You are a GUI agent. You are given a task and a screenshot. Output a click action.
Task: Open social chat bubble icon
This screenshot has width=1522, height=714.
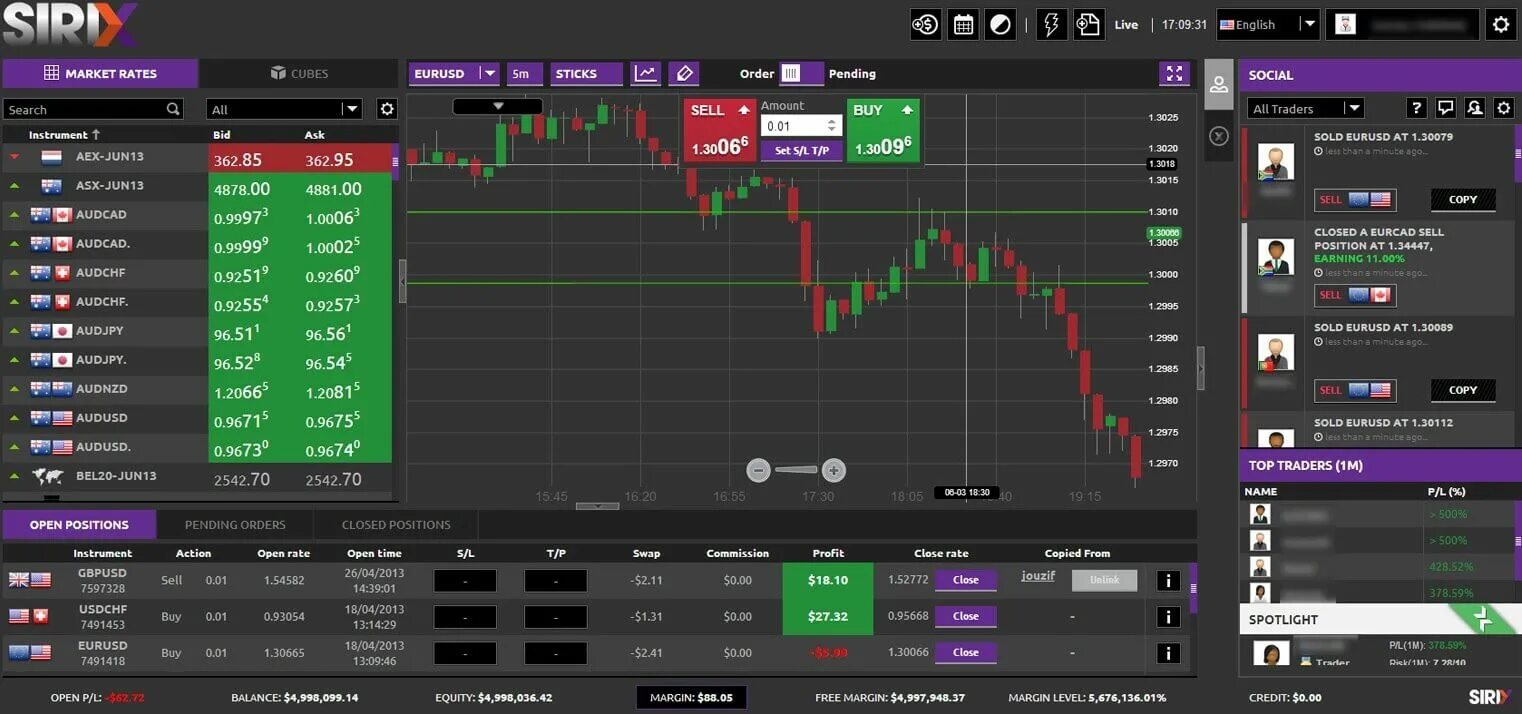coord(1445,108)
